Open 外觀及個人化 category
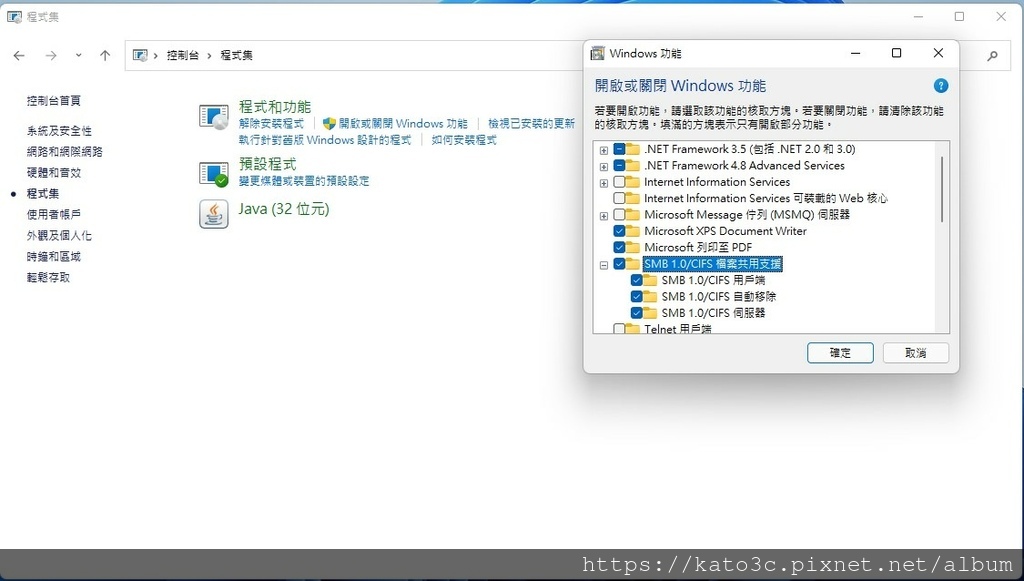1024x581 pixels. click(59, 235)
